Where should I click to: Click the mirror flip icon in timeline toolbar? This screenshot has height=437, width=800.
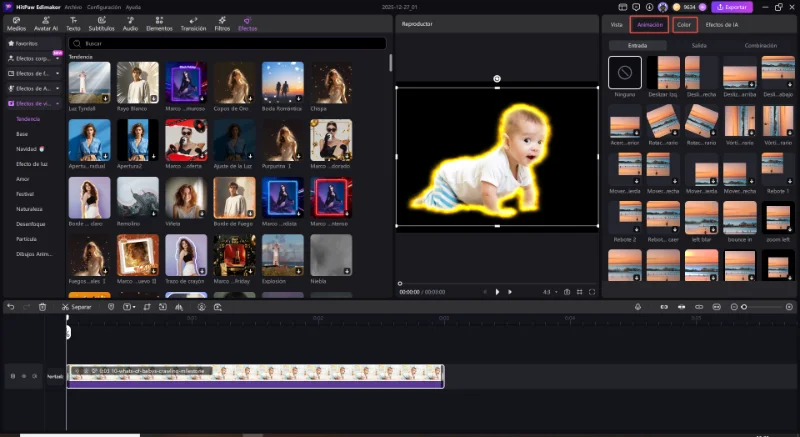coord(179,307)
